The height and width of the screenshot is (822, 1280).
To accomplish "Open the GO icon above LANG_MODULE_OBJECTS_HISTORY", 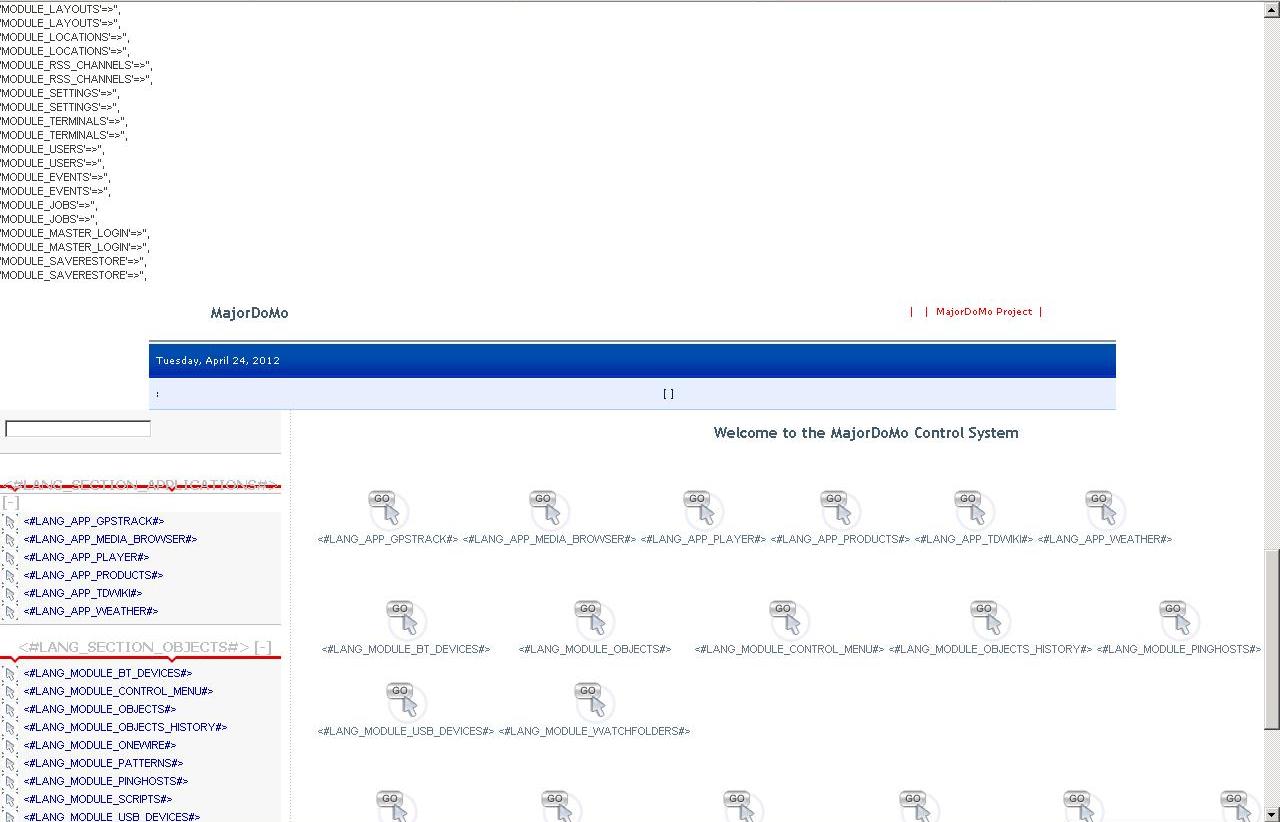I will click(989, 619).
